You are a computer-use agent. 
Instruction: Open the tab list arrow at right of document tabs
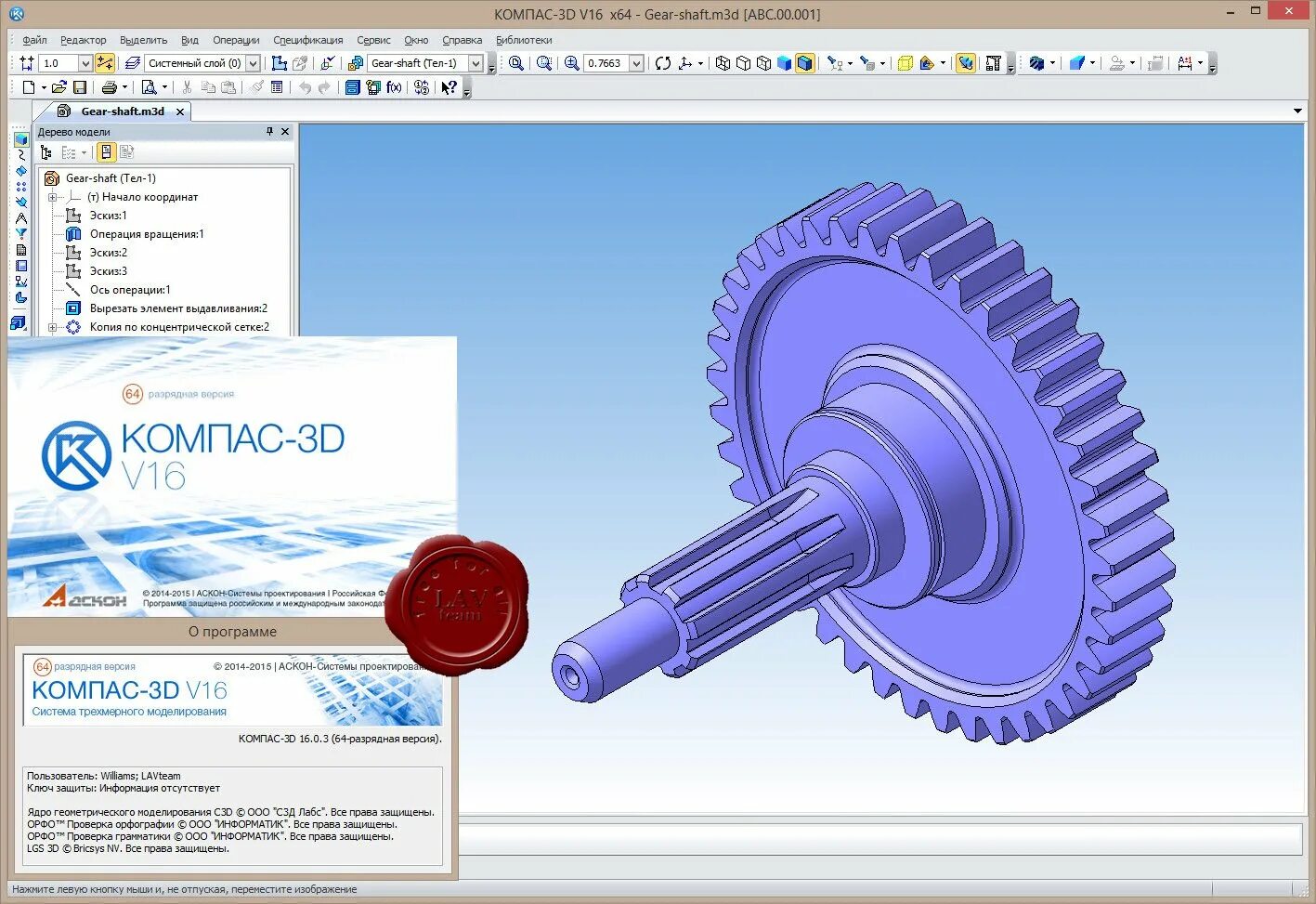point(1297,111)
